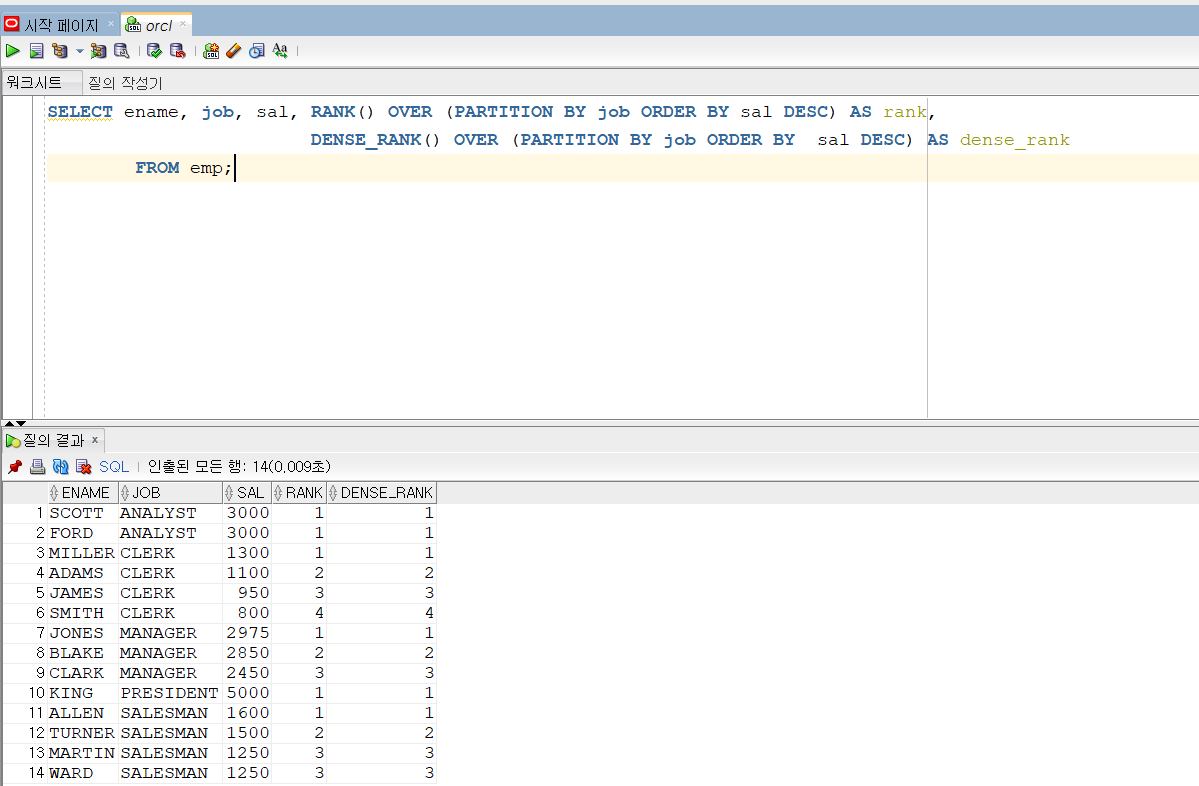
Task: Sort by the SAL column header
Action: [x=246, y=493]
